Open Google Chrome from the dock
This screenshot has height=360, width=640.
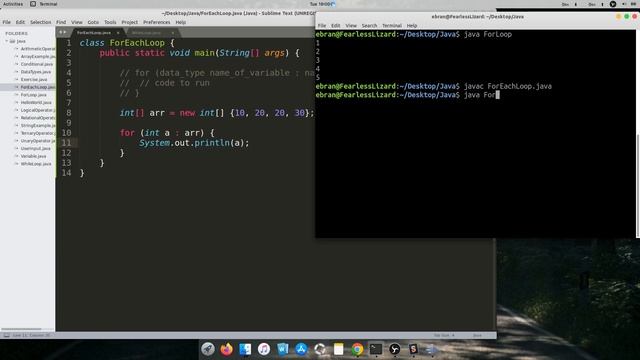point(357,349)
